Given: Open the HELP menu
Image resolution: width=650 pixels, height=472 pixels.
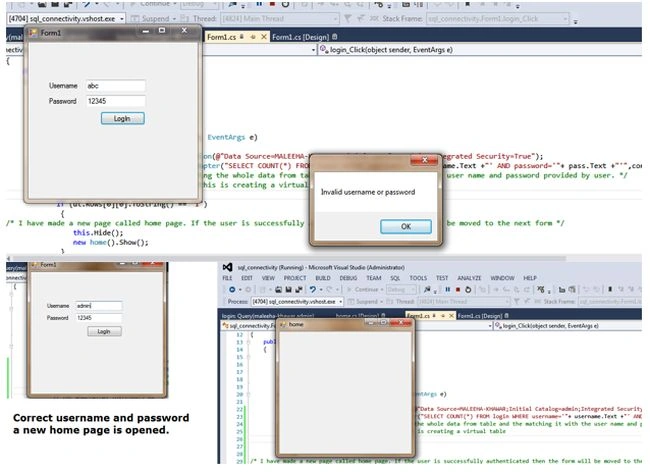Looking at the screenshot, I should click(530, 278).
